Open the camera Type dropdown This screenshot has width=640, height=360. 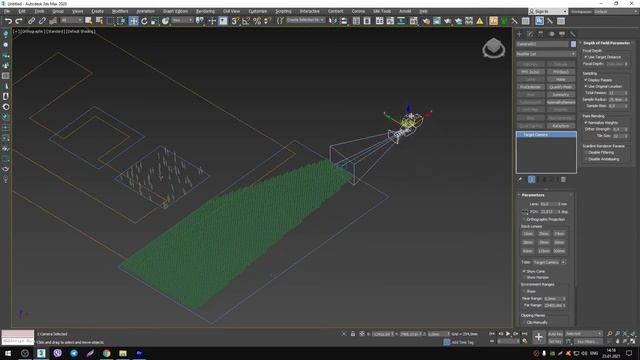(549, 262)
